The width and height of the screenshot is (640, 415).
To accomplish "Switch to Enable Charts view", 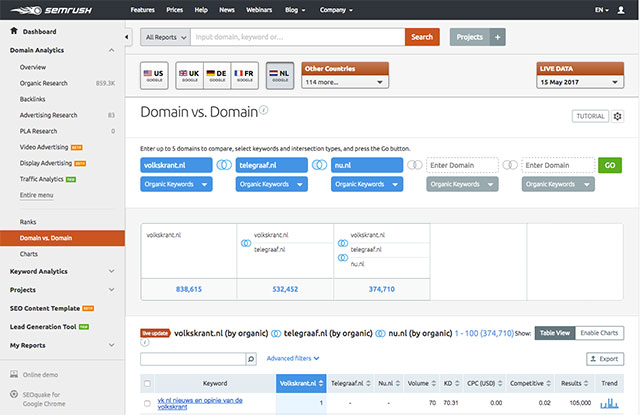I will [599, 333].
